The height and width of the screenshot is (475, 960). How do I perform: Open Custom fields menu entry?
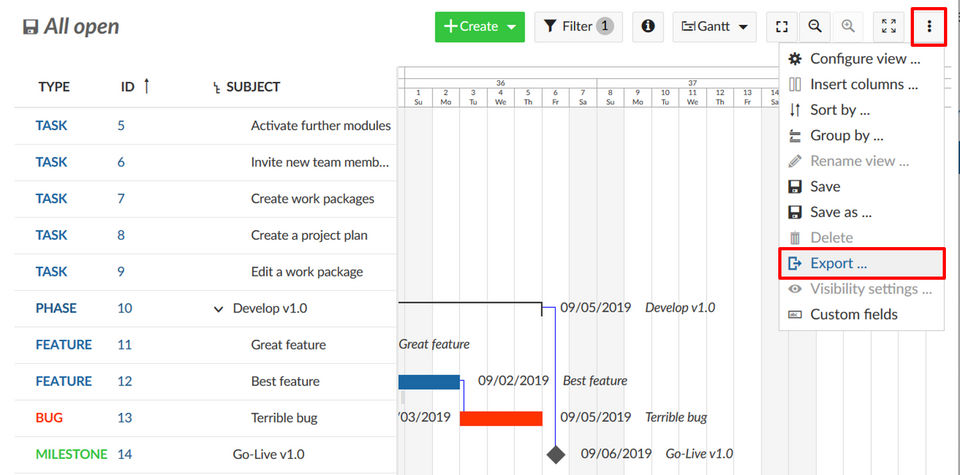(x=861, y=315)
